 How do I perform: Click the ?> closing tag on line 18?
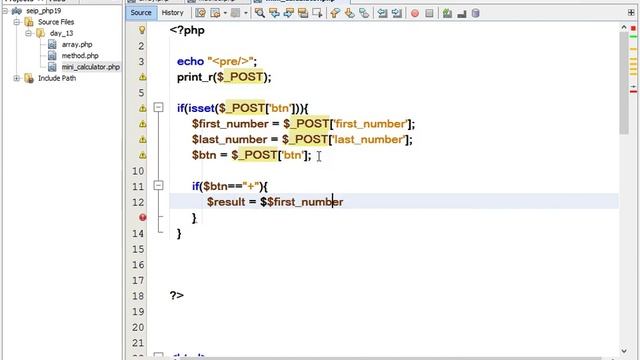tap(177, 296)
